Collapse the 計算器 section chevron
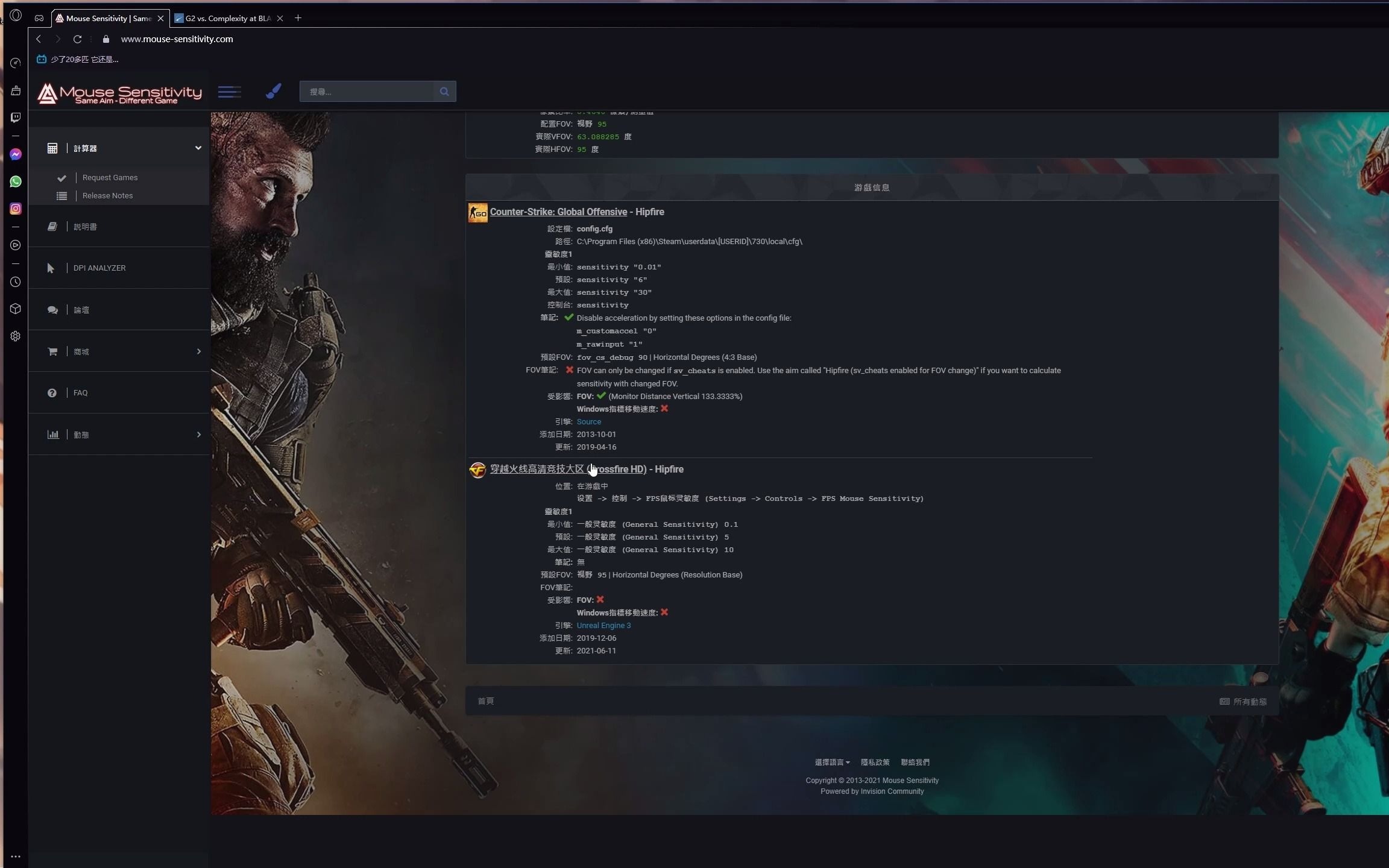 click(x=198, y=148)
